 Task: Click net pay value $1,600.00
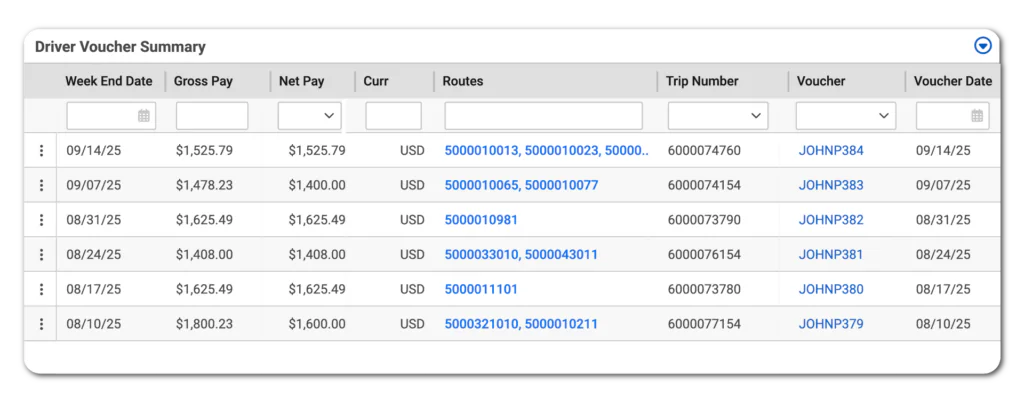(317, 324)
